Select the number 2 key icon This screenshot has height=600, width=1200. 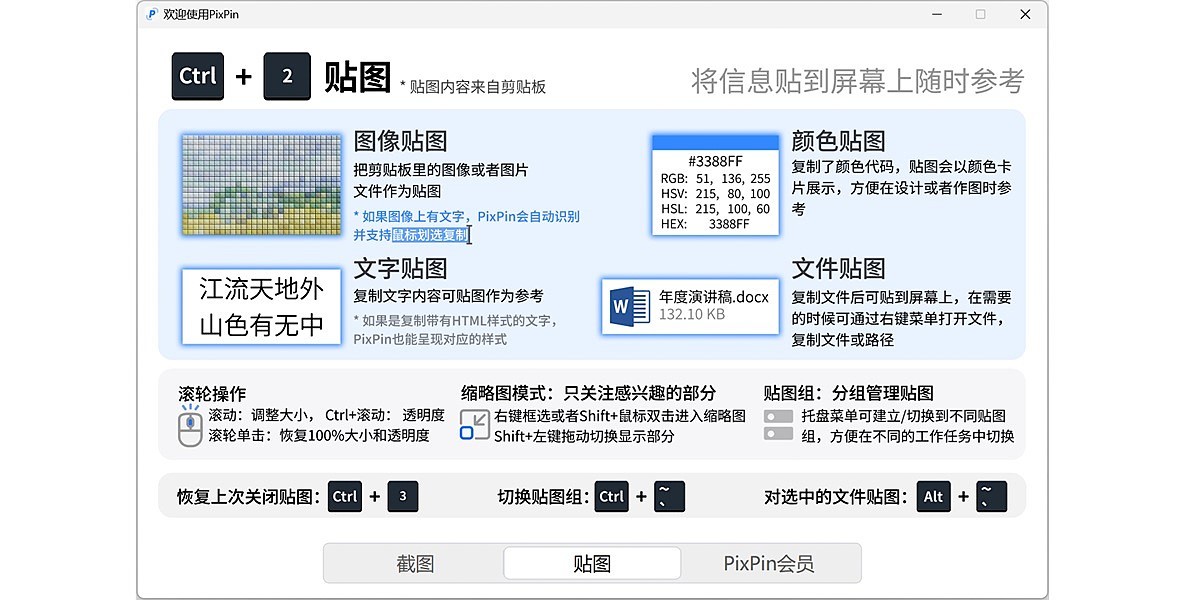(287, 76)
